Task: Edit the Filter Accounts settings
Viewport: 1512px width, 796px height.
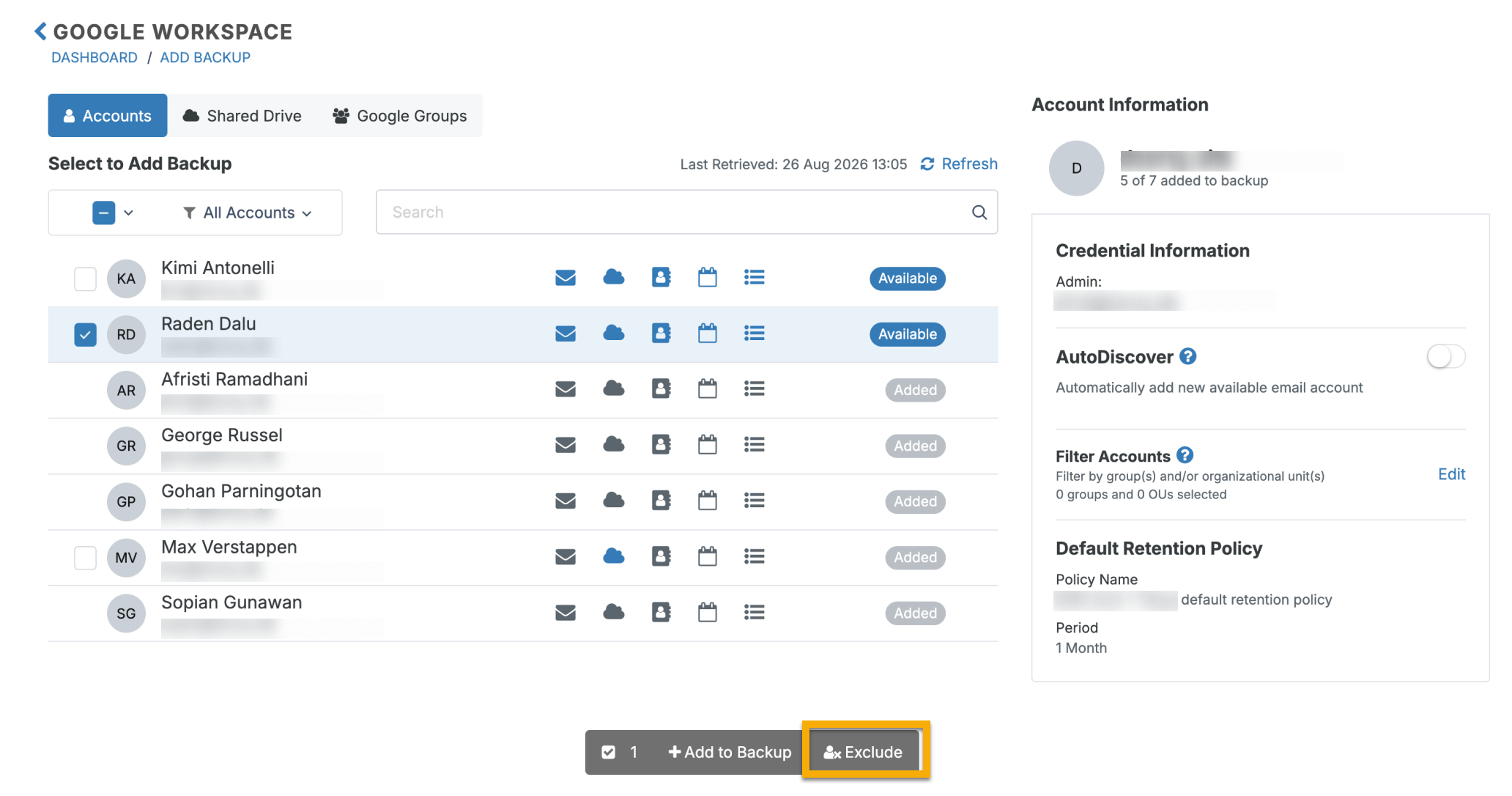Action: click(x=1451, y=474)
